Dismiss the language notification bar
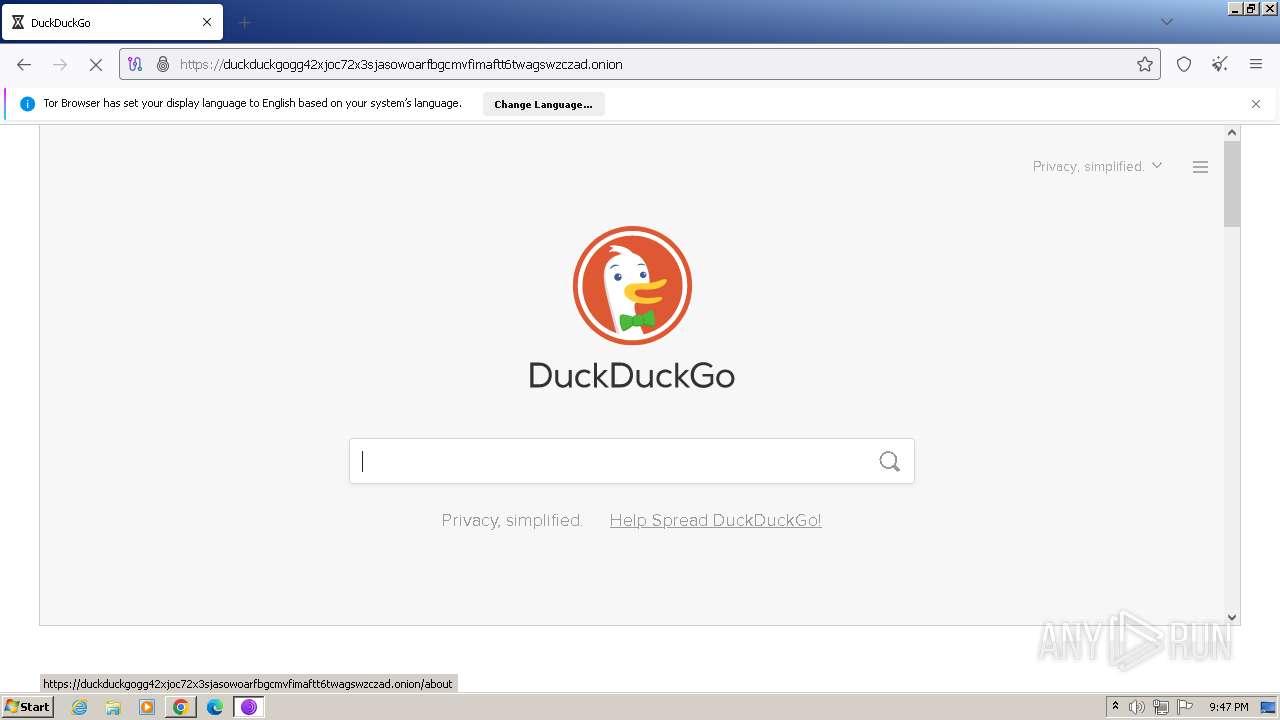The width and height of the screenshot is (1280, 720). pos(1256,104)
